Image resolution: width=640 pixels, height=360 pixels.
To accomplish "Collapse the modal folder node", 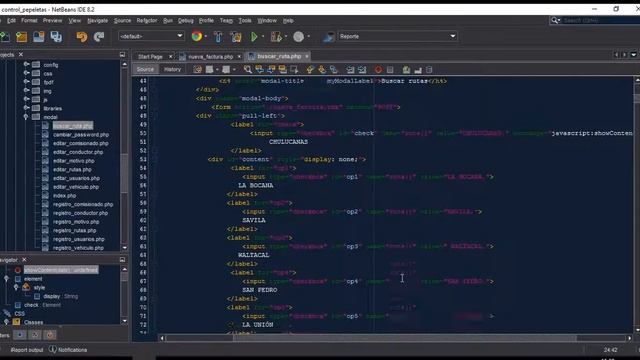I will (x=26, y=117).
